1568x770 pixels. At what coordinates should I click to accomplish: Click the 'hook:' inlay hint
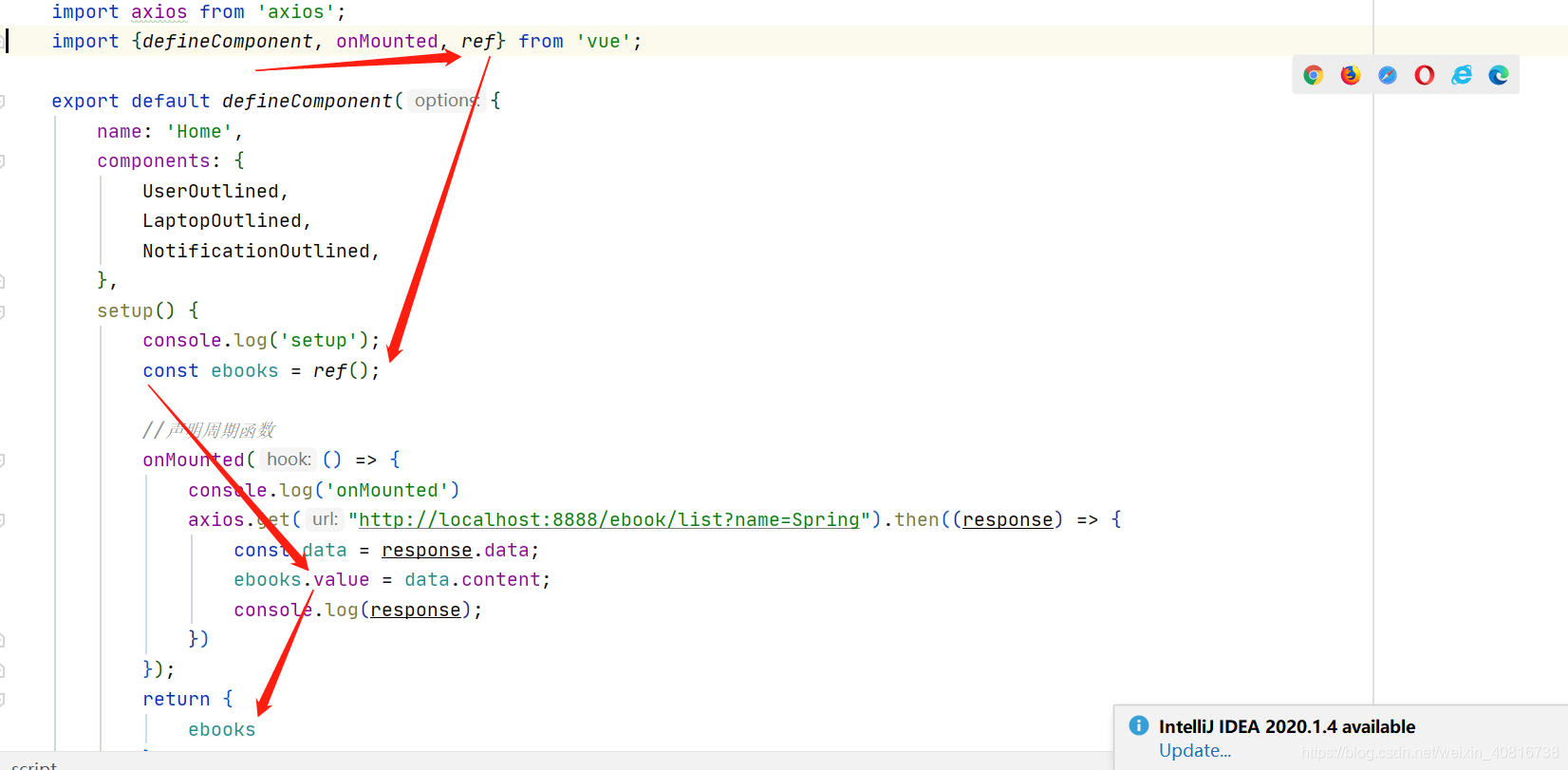pyautogui.click(x=289, y=460)
